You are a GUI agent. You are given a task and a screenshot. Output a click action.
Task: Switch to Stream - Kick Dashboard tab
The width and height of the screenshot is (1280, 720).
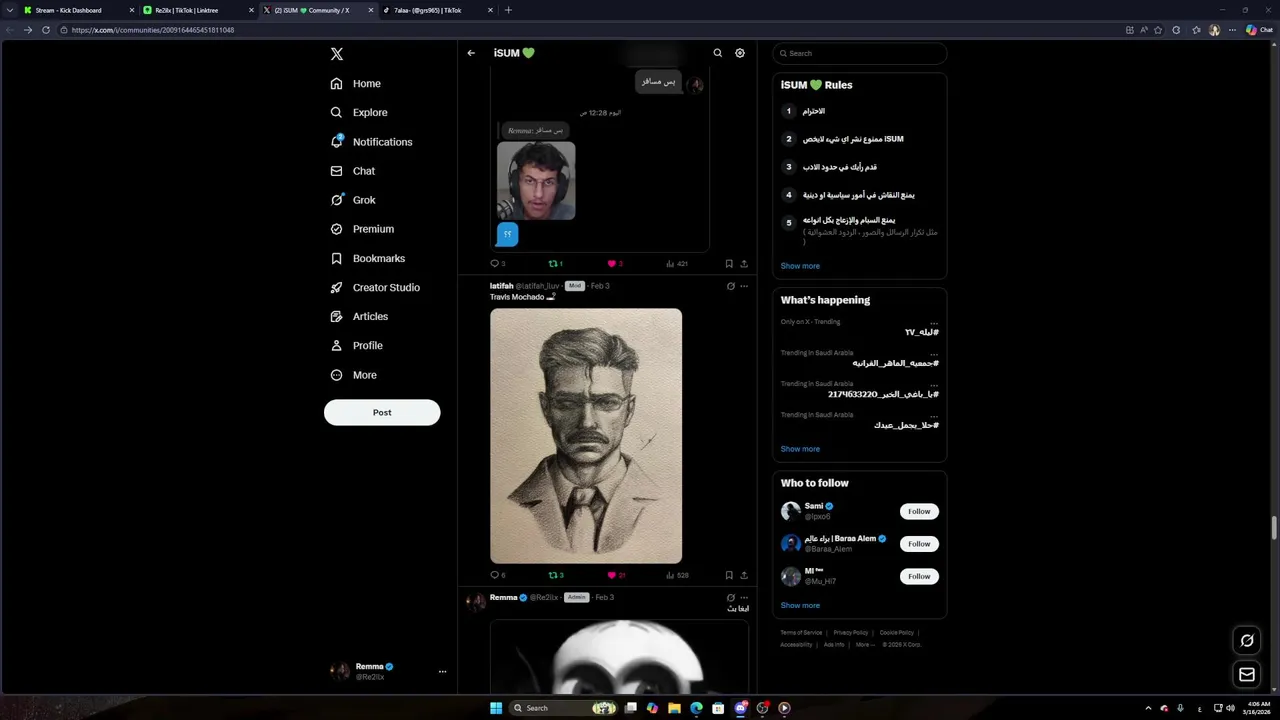click(78, 10)
